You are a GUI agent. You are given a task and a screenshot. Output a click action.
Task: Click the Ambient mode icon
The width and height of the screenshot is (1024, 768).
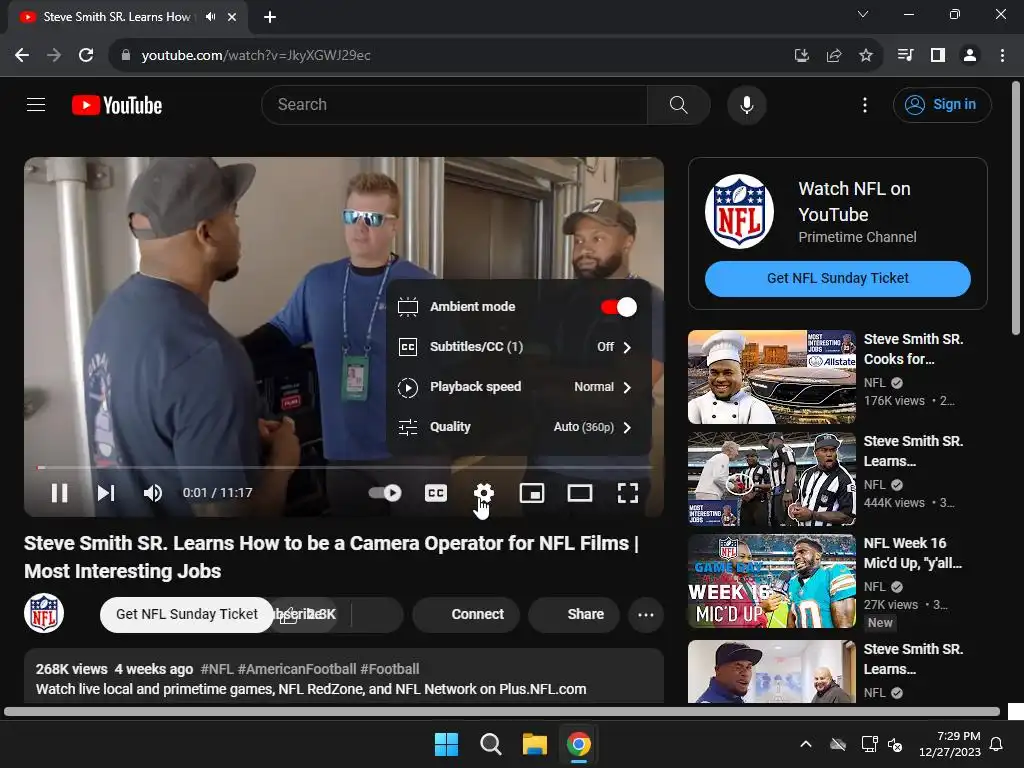pyautogui.click(x=408, y=307)
